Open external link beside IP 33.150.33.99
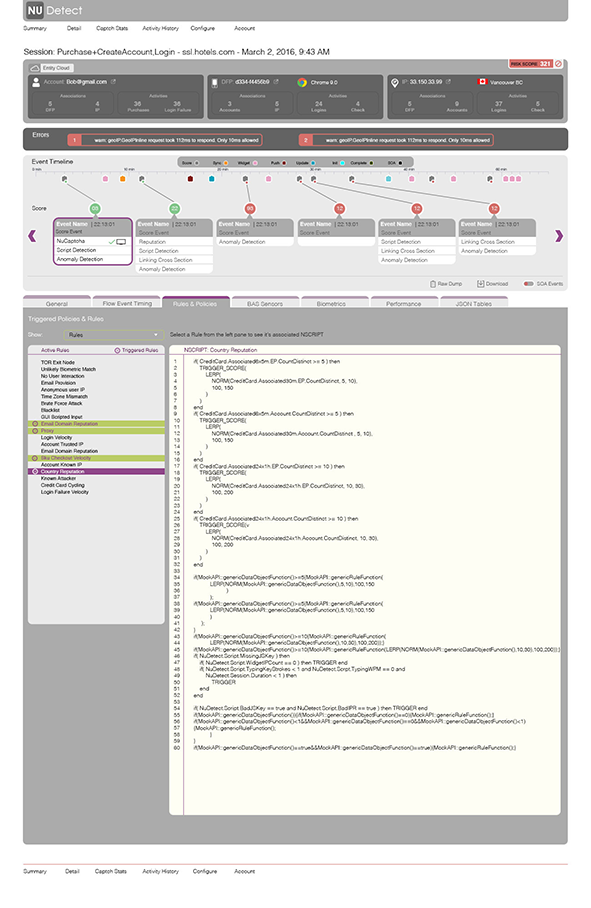 (x=448, y=82)
